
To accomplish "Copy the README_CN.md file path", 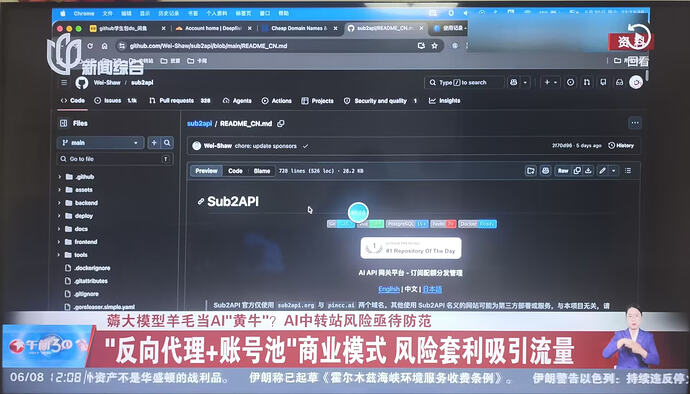I will tap(281, 124).
